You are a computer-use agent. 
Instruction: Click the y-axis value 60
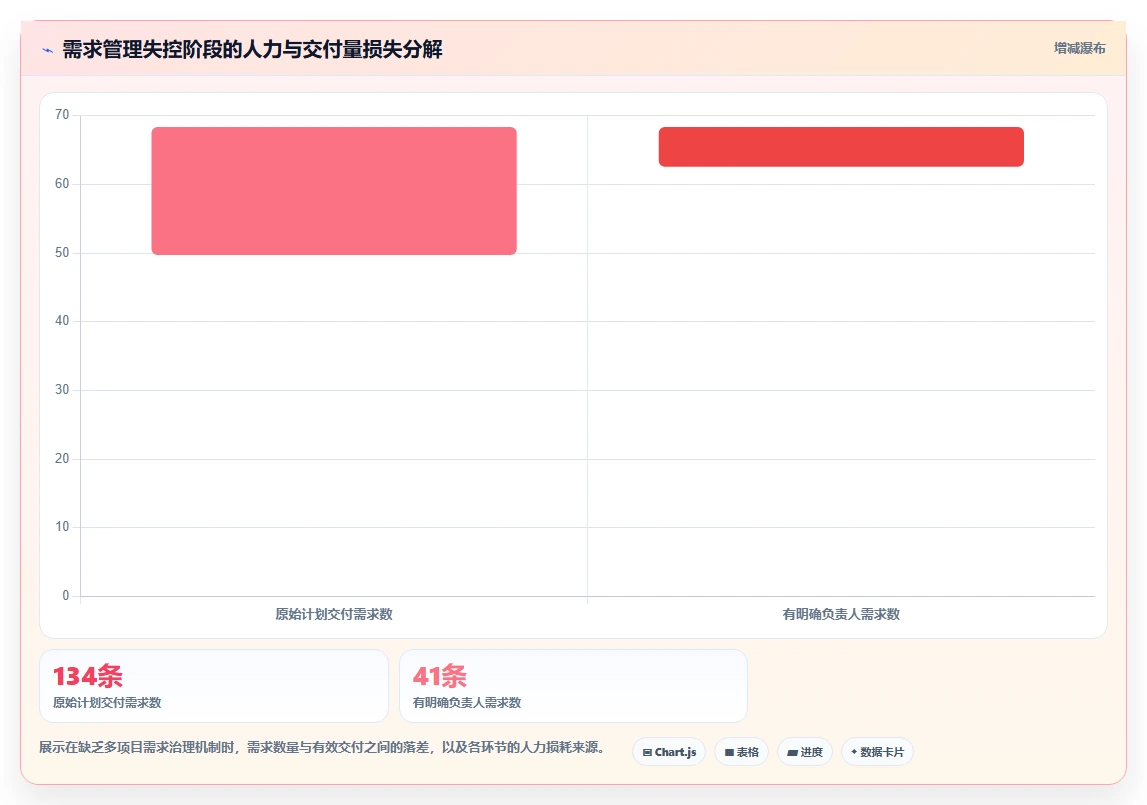point(62,184)
